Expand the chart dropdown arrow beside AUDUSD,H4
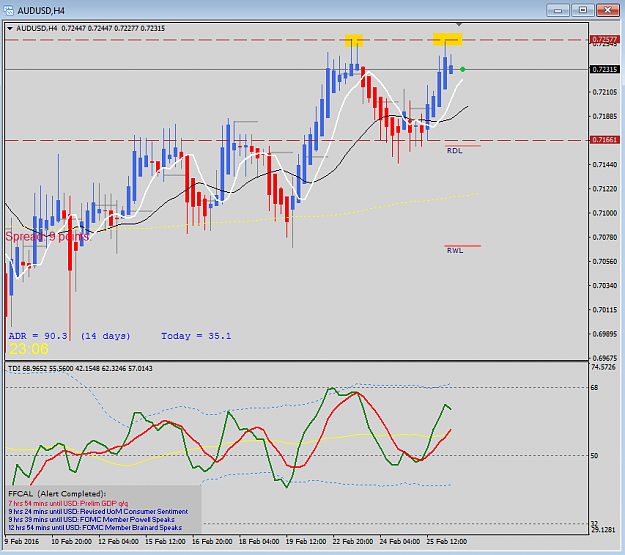Image resolution: width=625 pixels, height=555 pixels. tap(10, 29)
